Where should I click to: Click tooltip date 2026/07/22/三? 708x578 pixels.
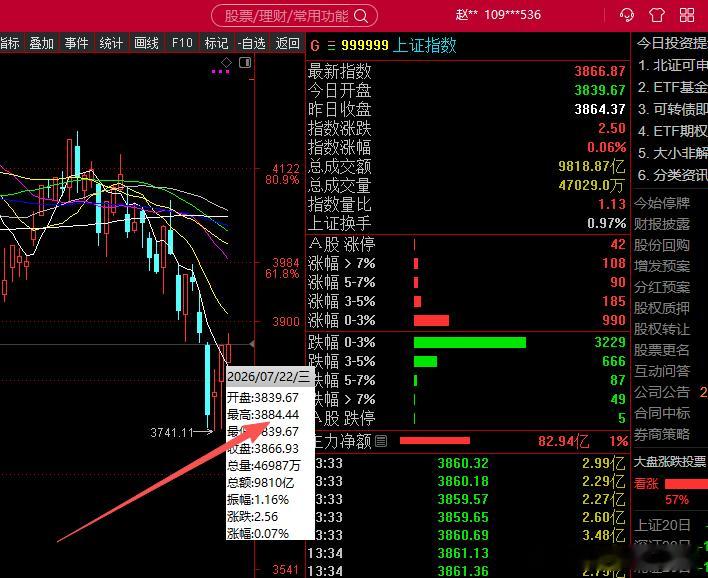tap(269, 377)
